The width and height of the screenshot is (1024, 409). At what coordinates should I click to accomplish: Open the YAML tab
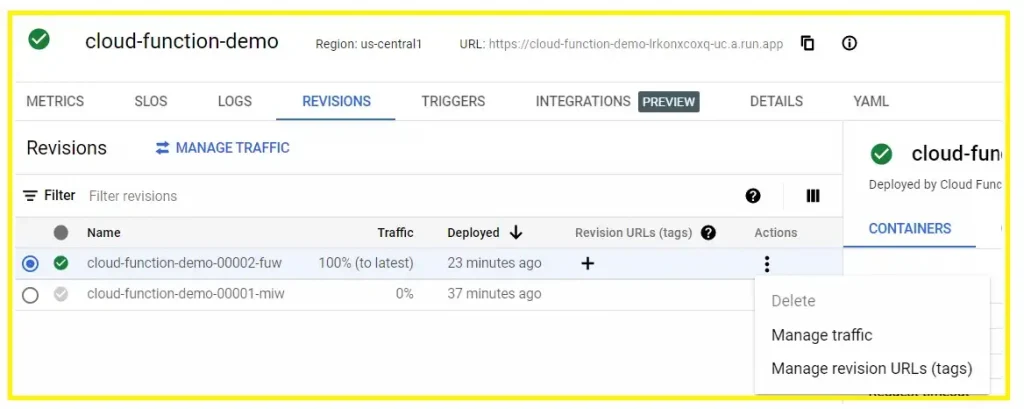coord(871,101)
